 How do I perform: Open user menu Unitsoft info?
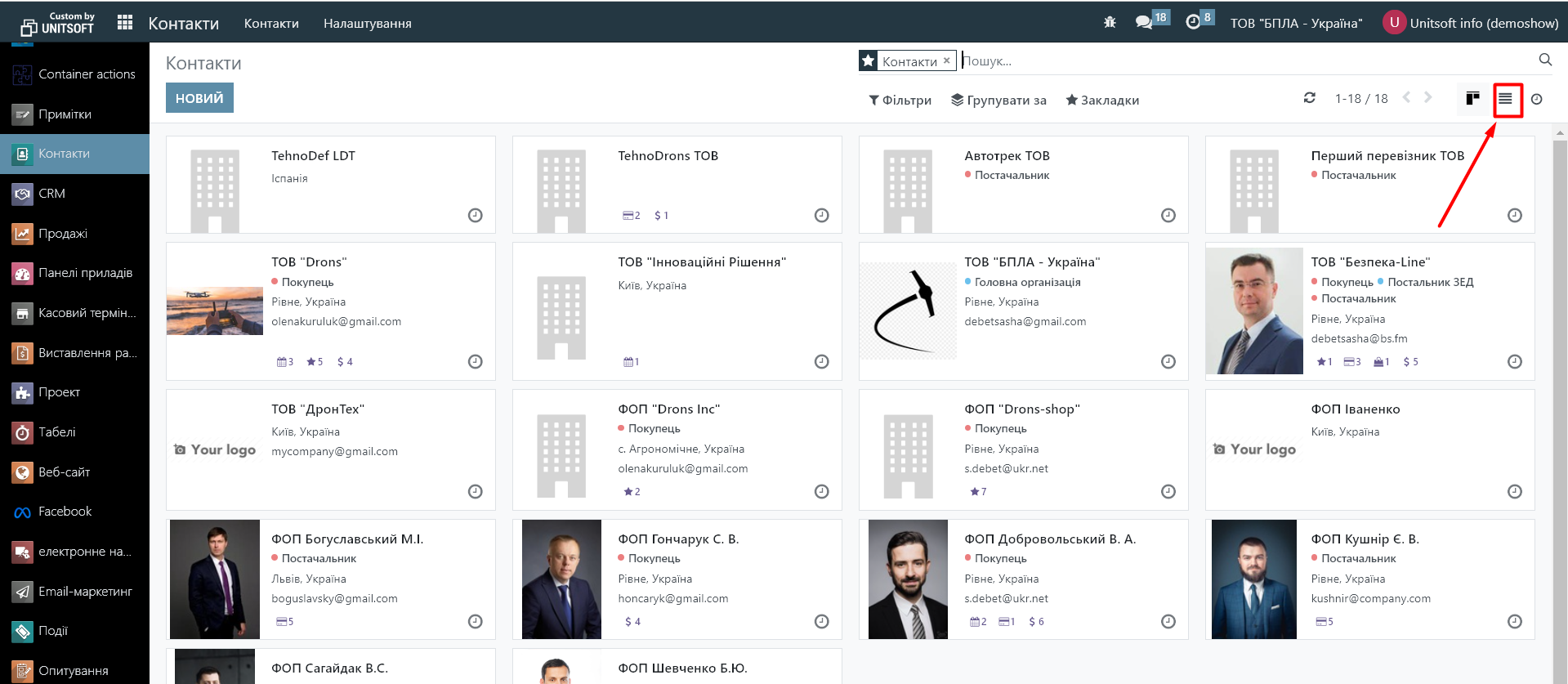[x=1470, y=23]
